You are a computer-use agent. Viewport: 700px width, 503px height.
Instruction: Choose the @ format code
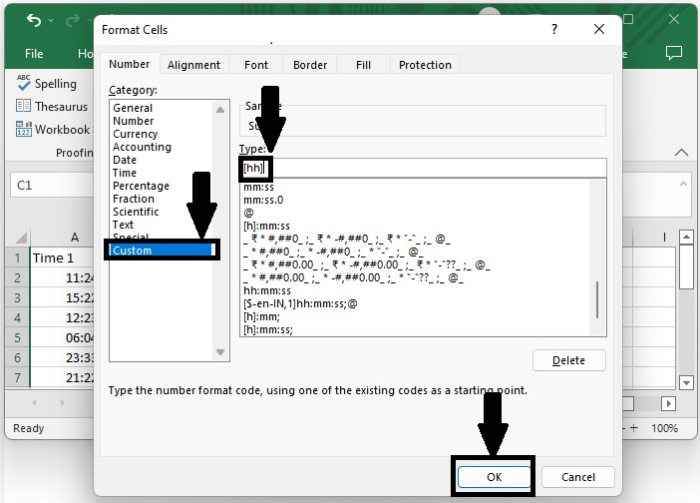(x=249, y=213)
